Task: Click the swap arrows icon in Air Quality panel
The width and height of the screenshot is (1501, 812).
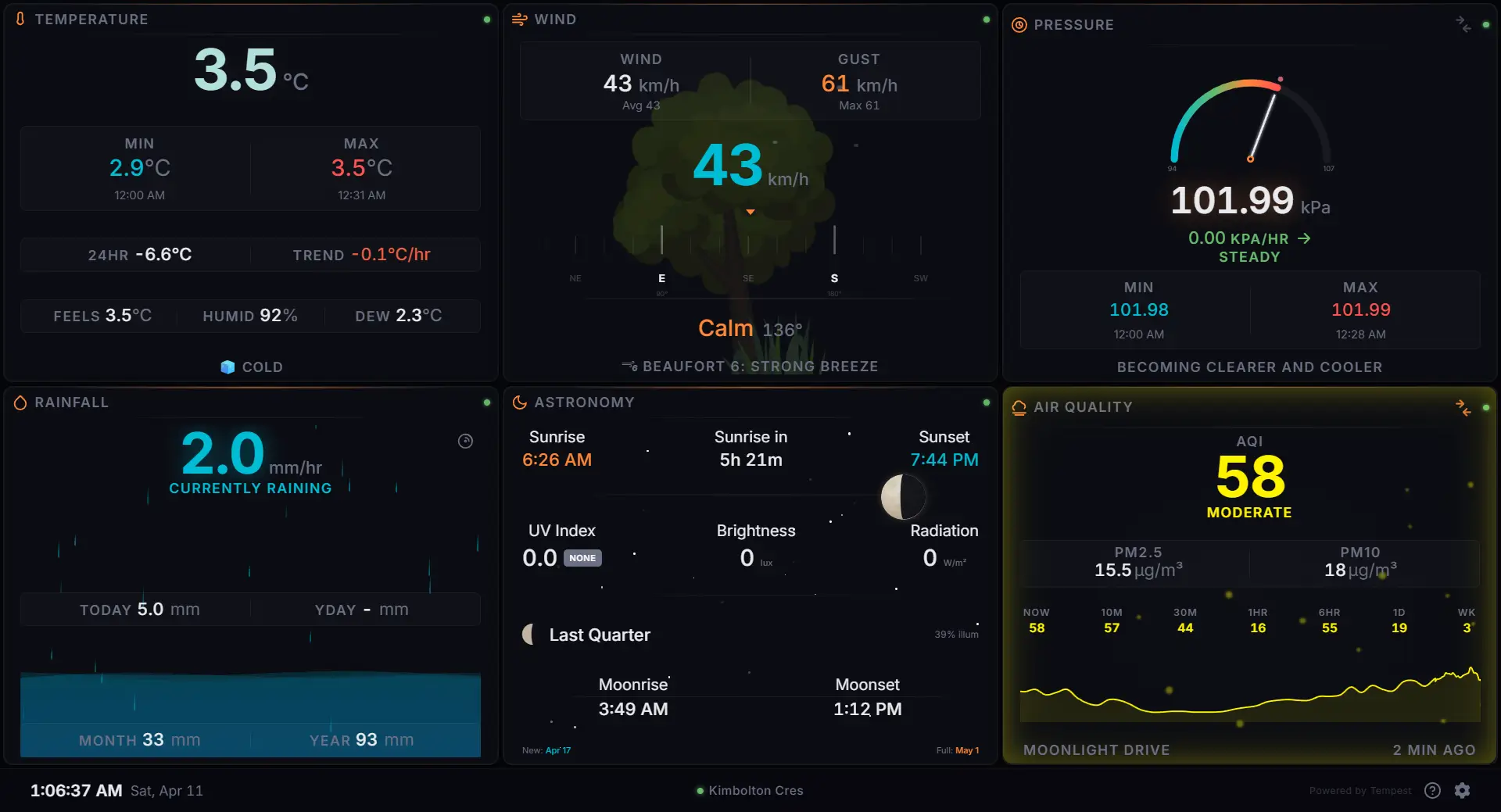Action: coord(1463,407)
